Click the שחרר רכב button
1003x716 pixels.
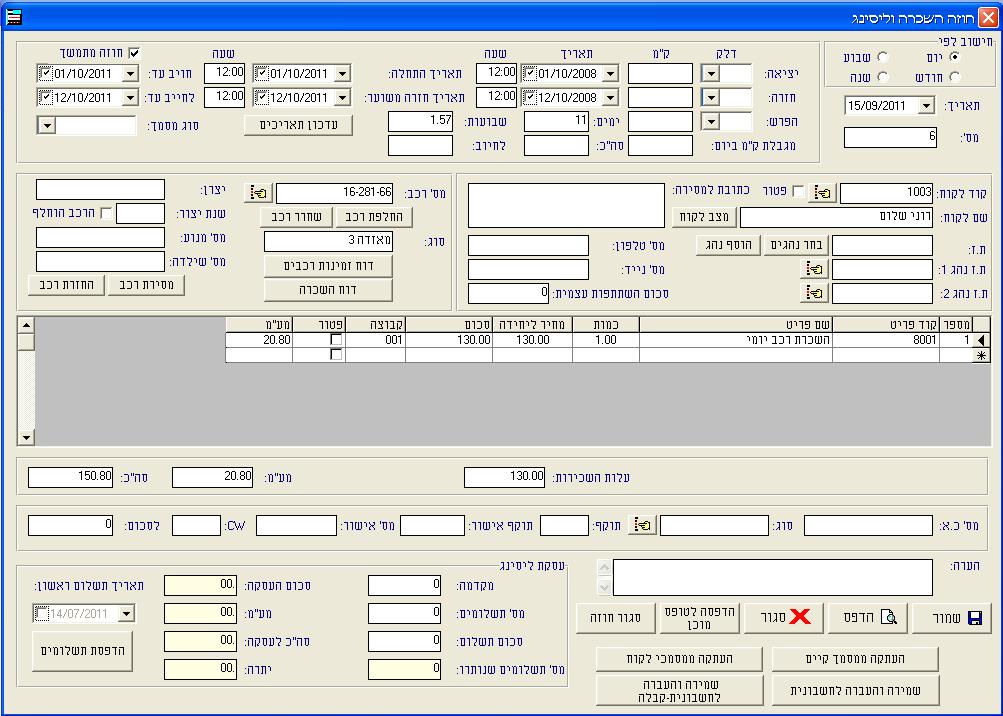point(296,217)
